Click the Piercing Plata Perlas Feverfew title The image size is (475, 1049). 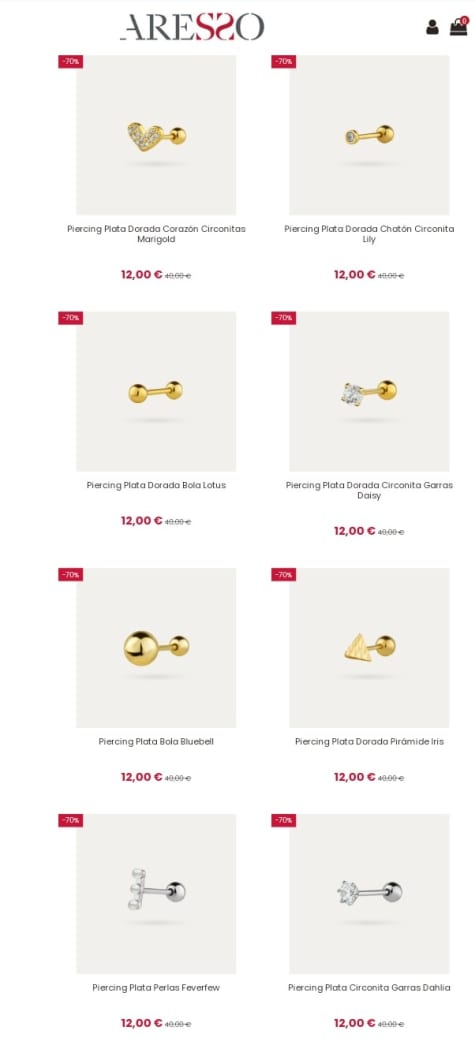click(157, 987)
